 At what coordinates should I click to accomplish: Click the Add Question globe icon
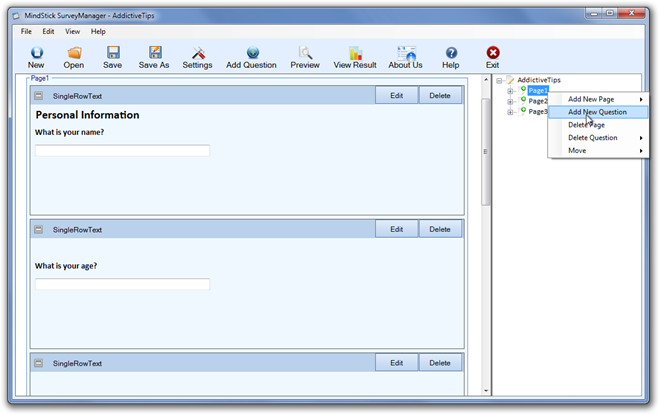253,52
